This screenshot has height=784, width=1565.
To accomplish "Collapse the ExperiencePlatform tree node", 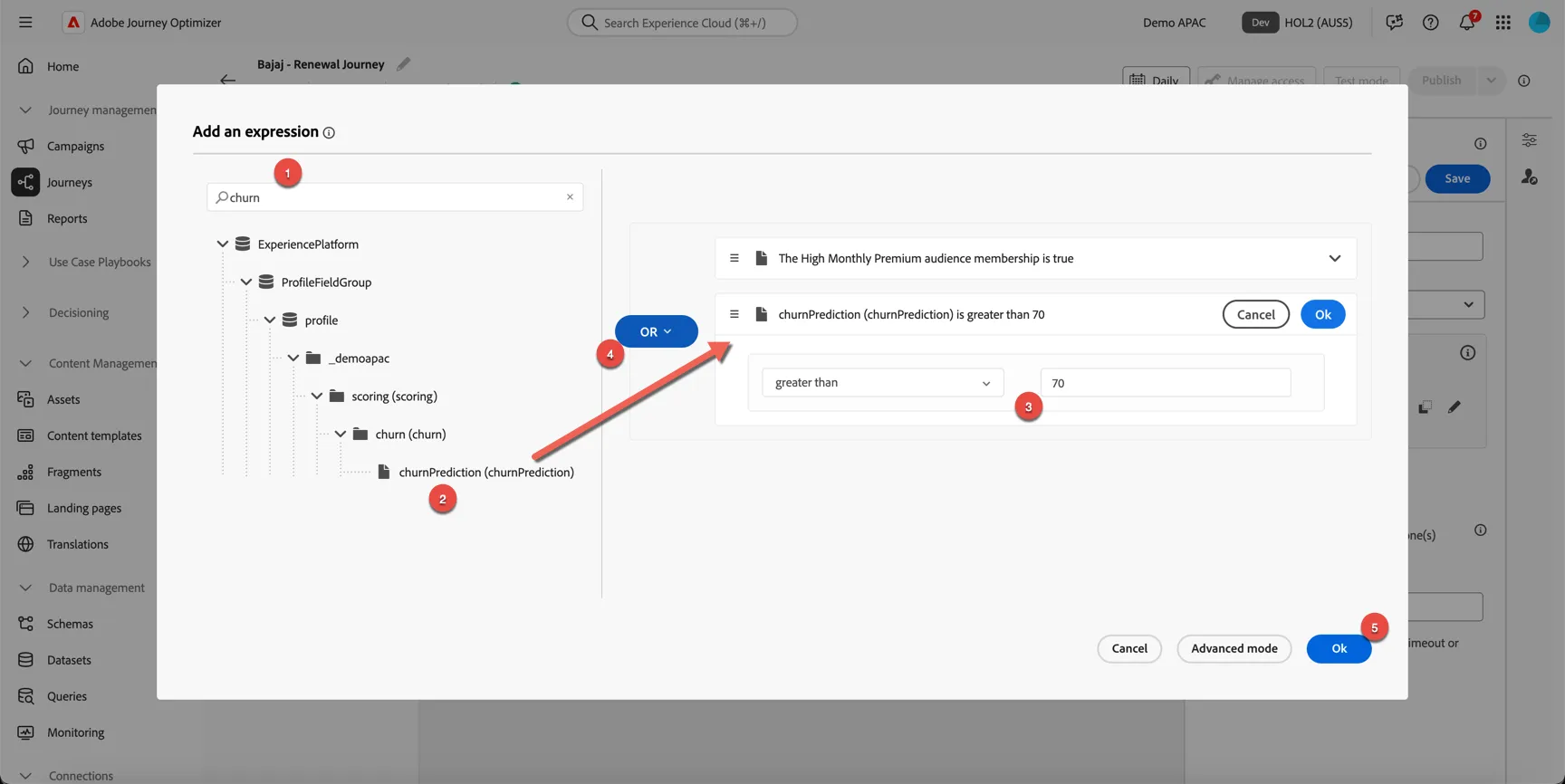I will (222, 244).
